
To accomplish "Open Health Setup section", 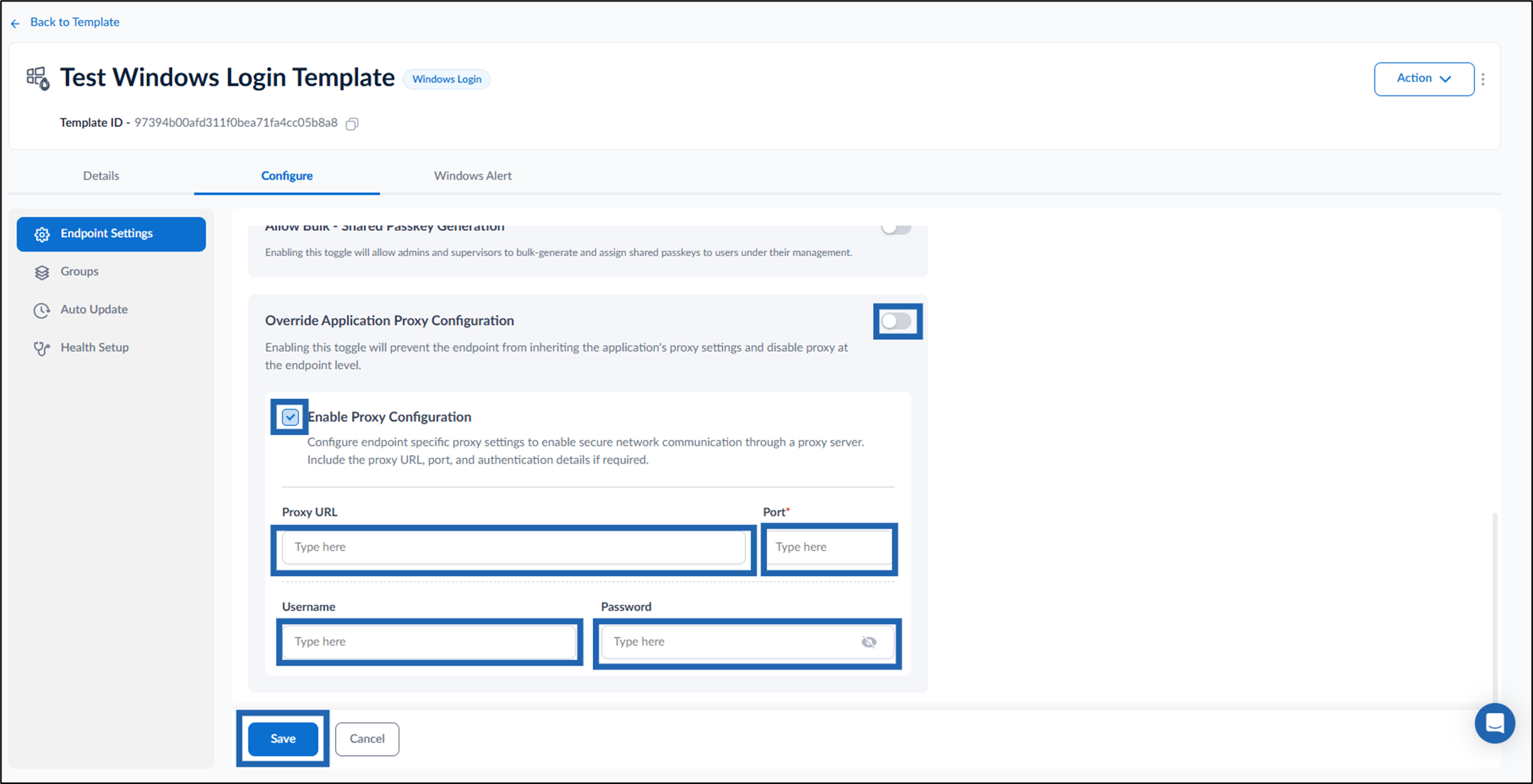I will point(112,347).
